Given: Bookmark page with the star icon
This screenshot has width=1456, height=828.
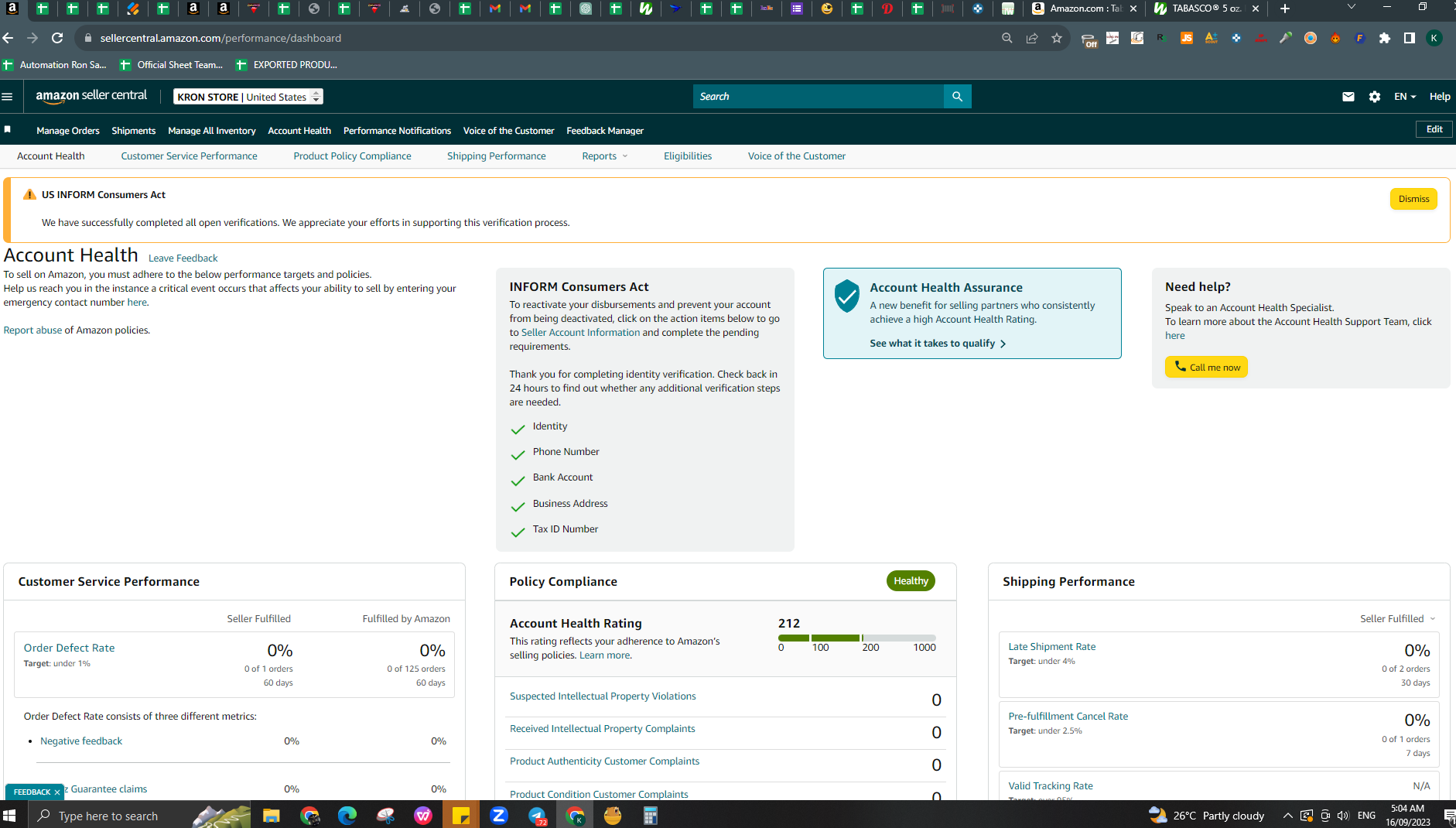Looking at the screenshot, I should [x=1056, y=38].
